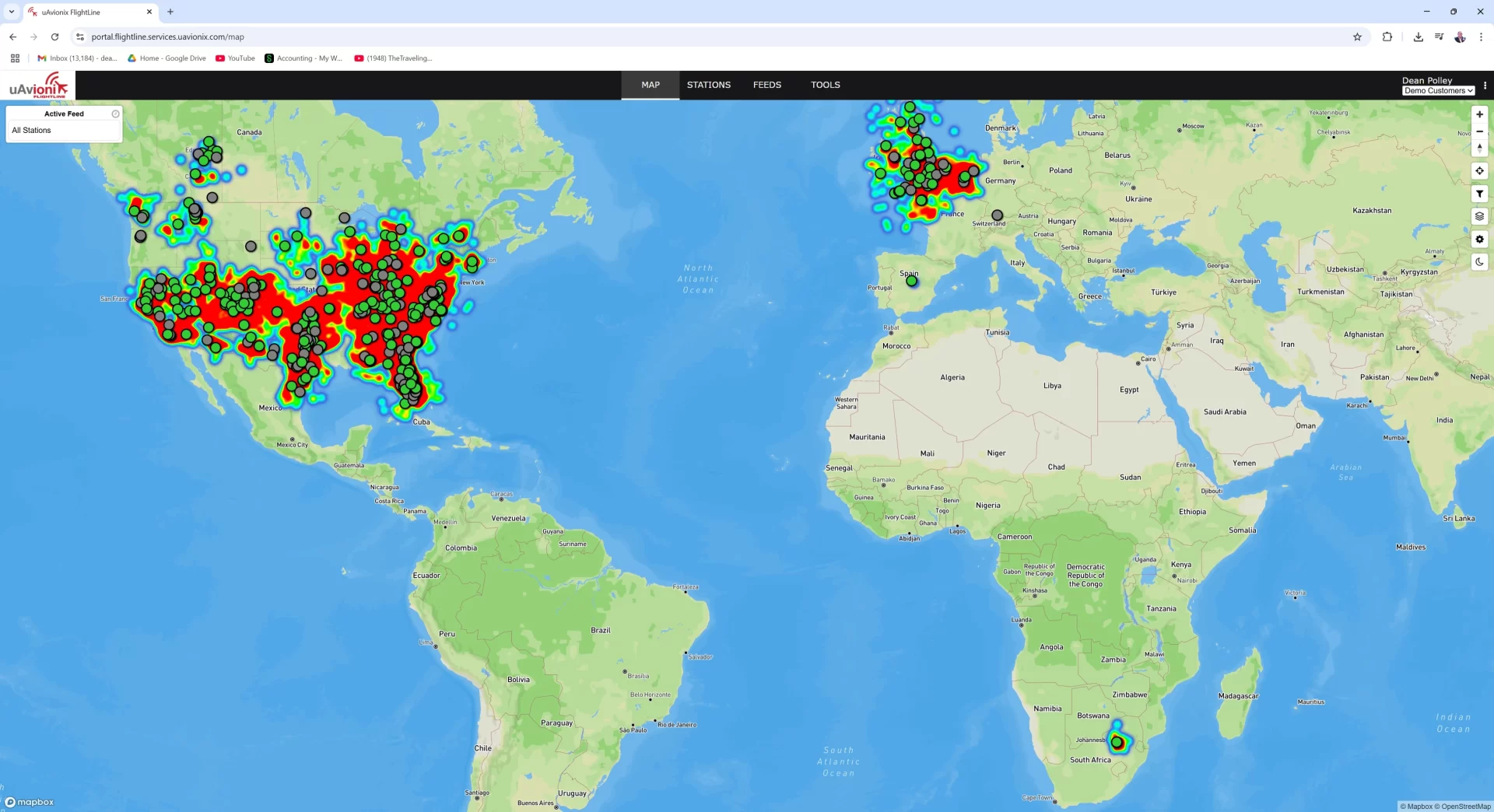Open the browser extensions menu
Viewport: 1494px width, 812px height.
[x=1387, y=37]
